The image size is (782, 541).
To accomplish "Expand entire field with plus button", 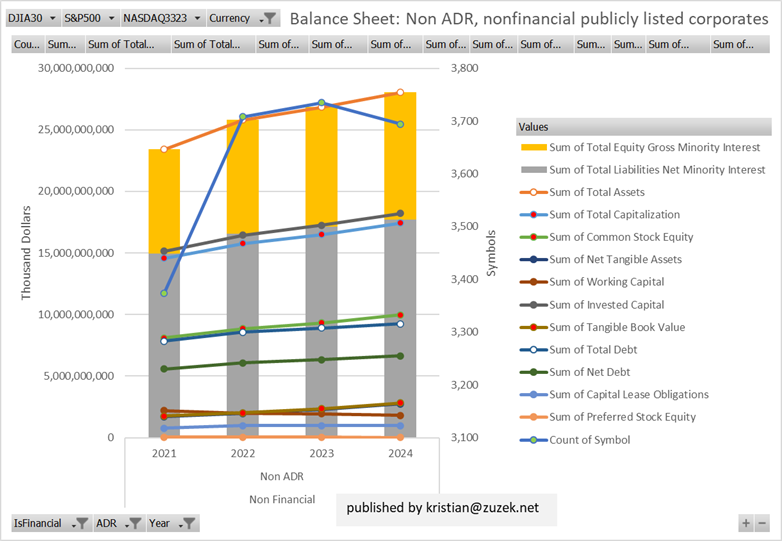I will [745, 523].
